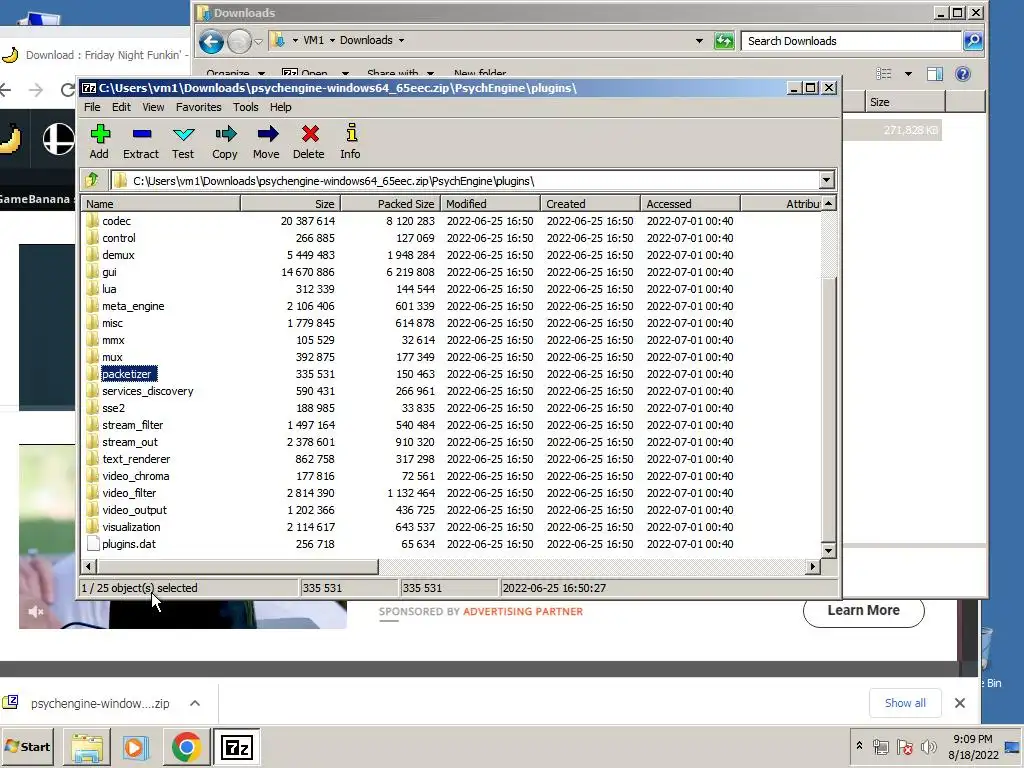Screen dimensions: 1024x768
Task: Expand the VM1 breadcrumb arrow
Action: 332,40
